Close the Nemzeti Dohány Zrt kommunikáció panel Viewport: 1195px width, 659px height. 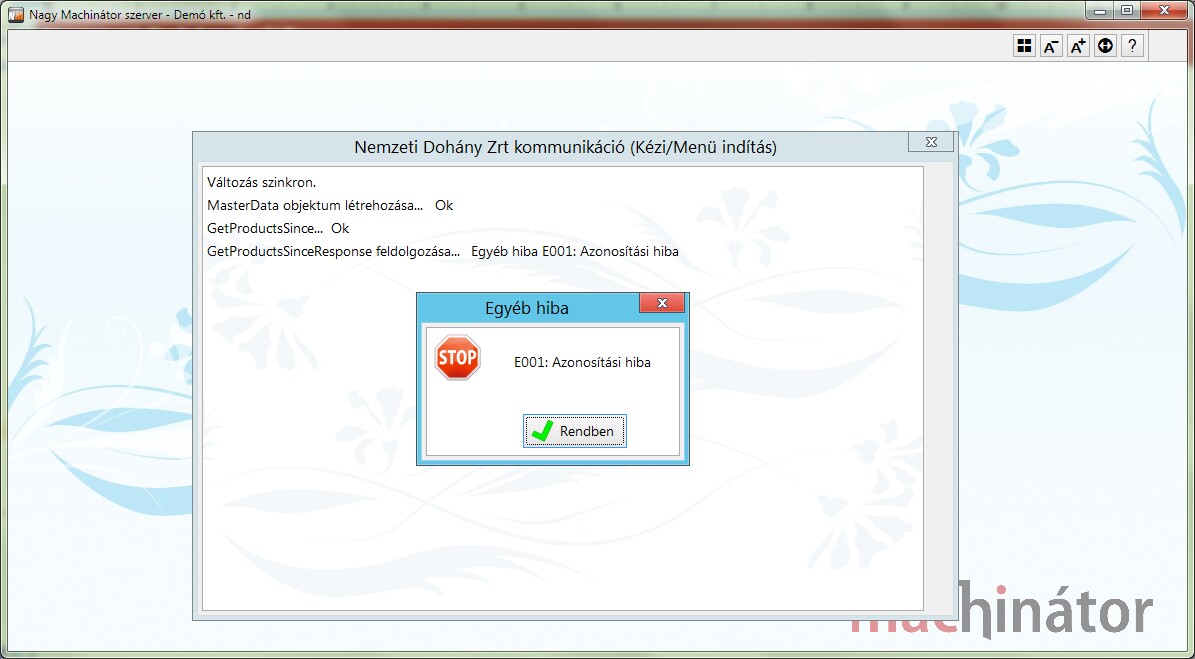[x=931, y=142]
